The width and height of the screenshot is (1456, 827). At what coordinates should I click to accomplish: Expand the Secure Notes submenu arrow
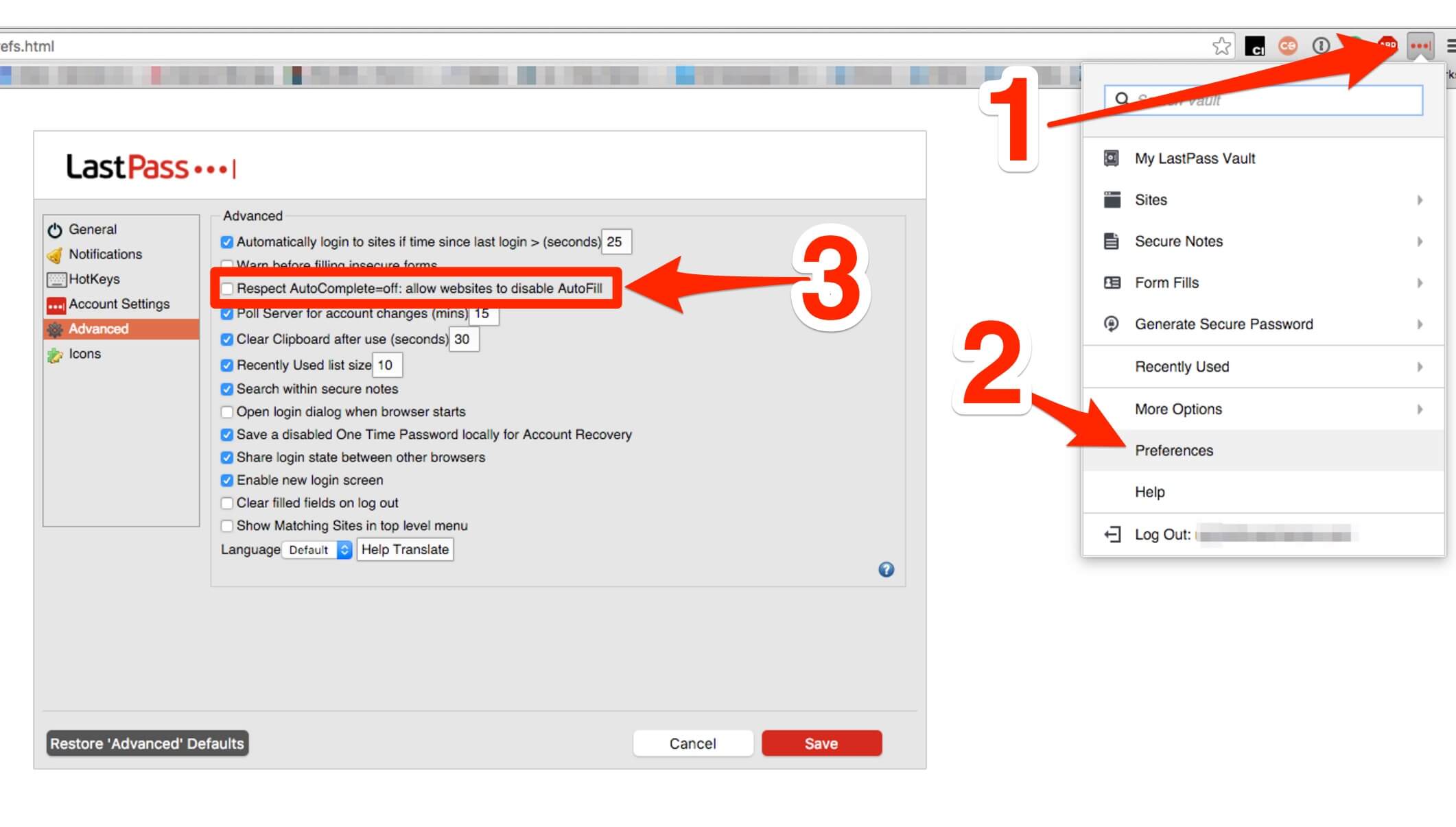[x=1420, y=241]
